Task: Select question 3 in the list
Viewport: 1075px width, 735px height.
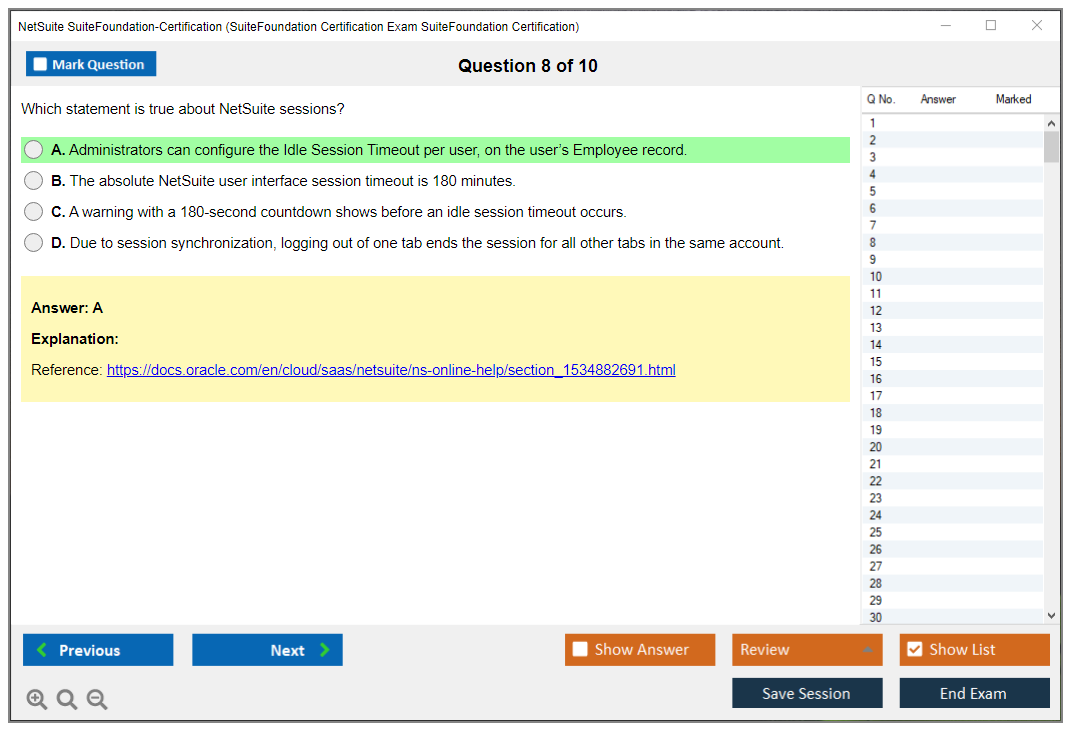Action: [x=952, y=157]
